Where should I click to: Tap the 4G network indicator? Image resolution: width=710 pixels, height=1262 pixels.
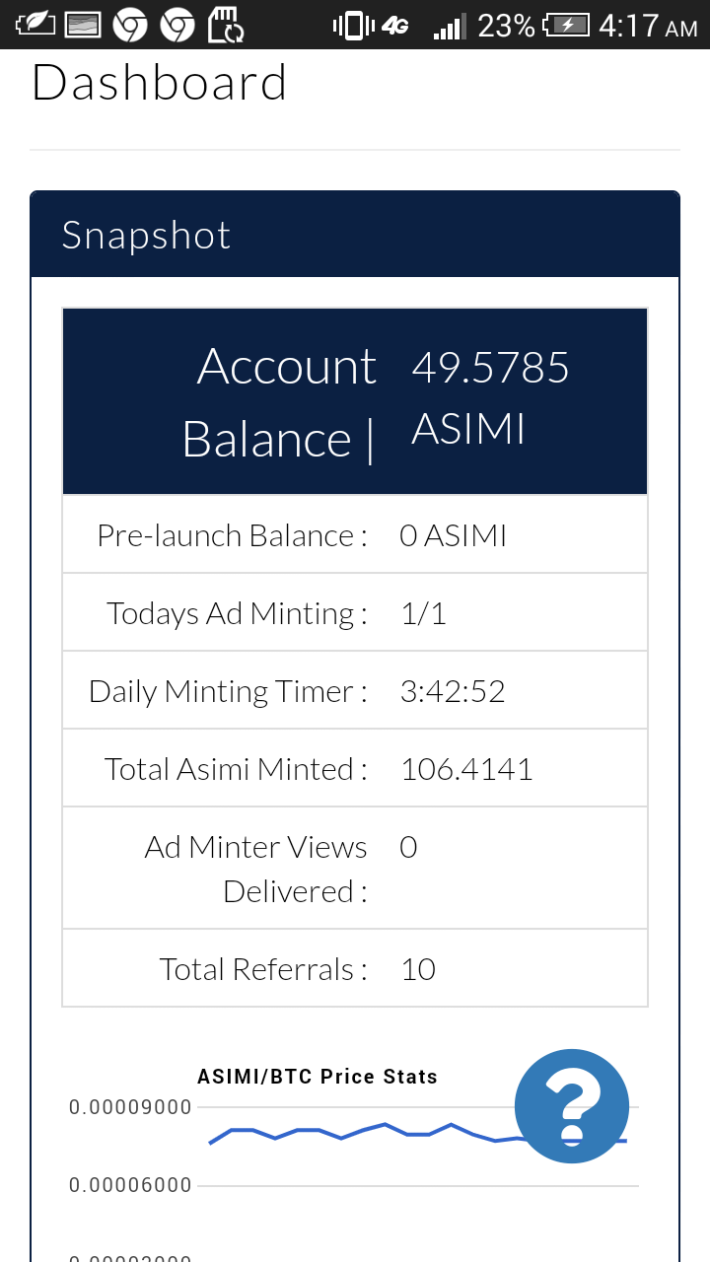(x=396, y=27)
